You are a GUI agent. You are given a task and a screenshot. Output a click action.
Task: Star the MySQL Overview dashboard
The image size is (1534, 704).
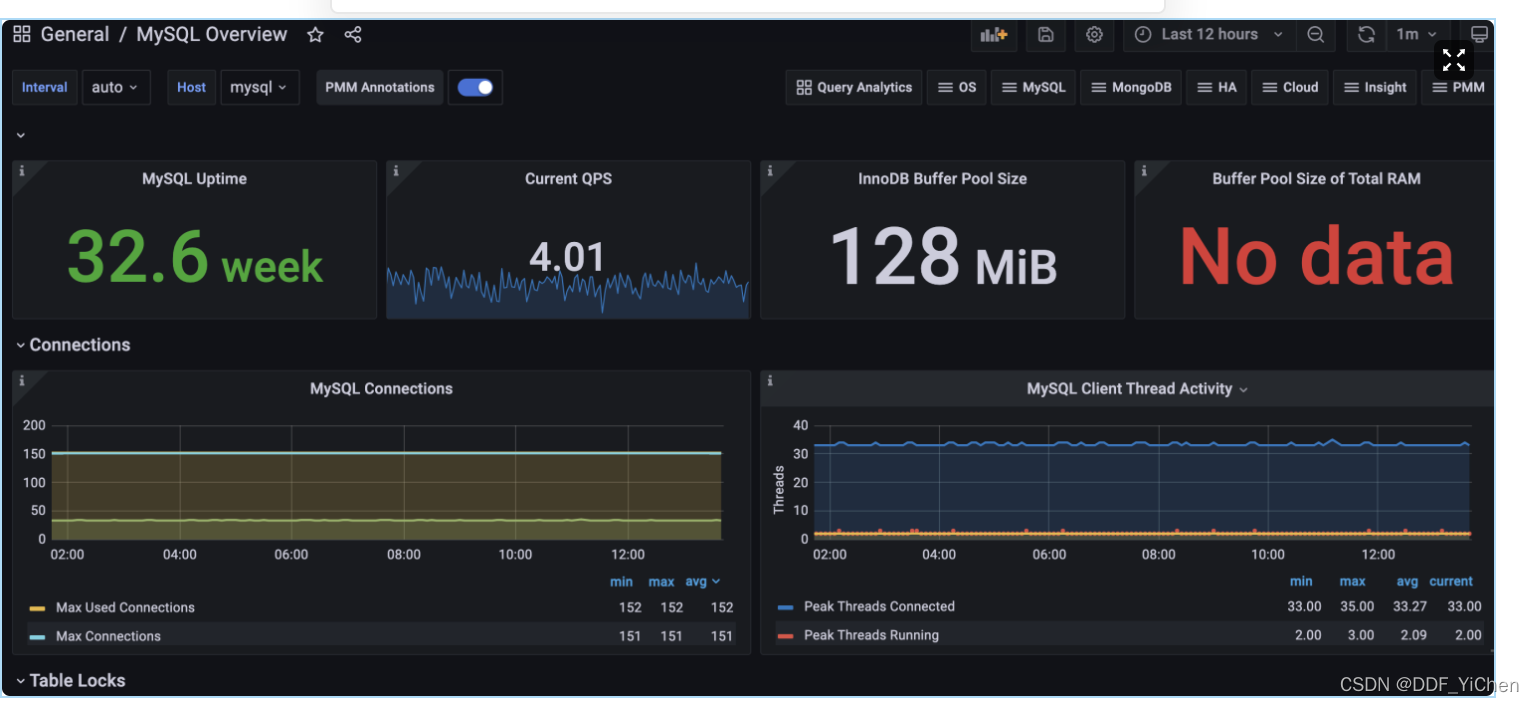pos(315,35)
